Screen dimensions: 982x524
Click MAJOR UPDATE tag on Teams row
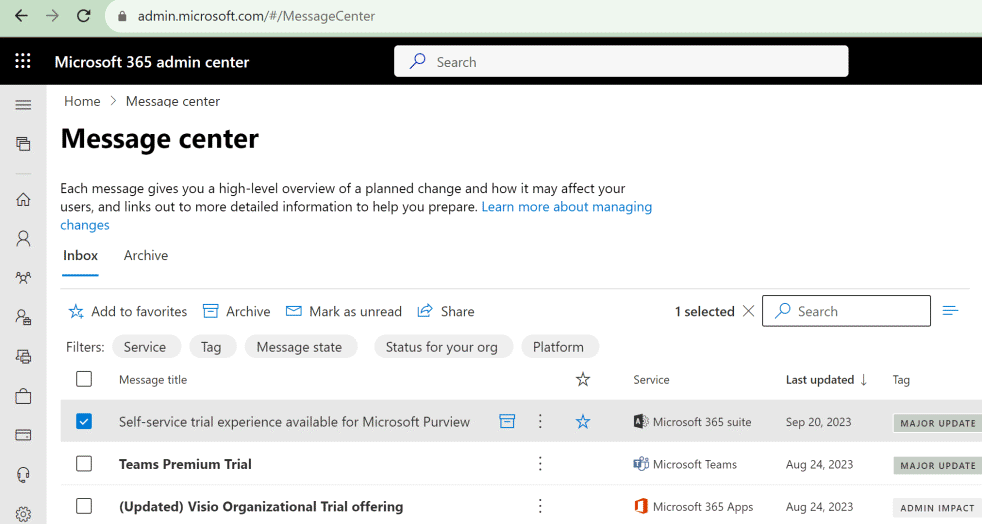(x=938, y=465)
